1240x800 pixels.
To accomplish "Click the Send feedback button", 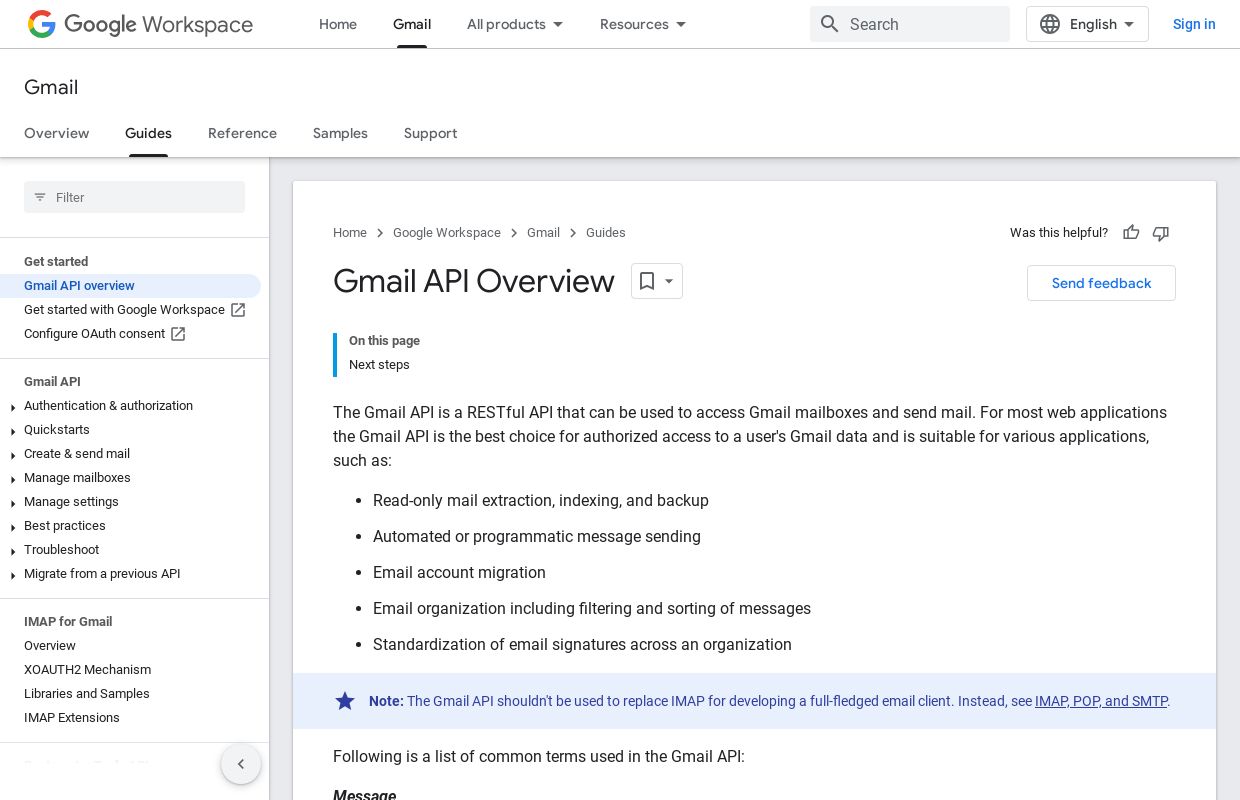I will (x=1101, y=283).
